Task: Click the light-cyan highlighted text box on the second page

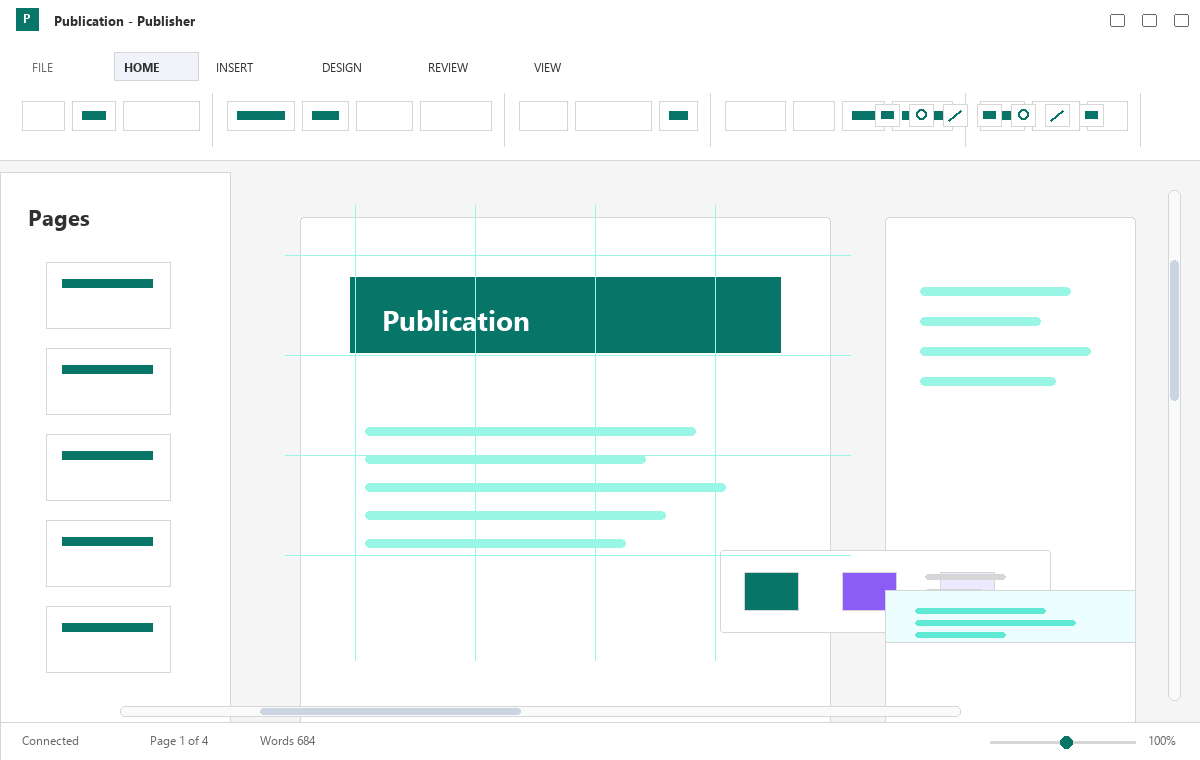Action: click(1010, 616)
